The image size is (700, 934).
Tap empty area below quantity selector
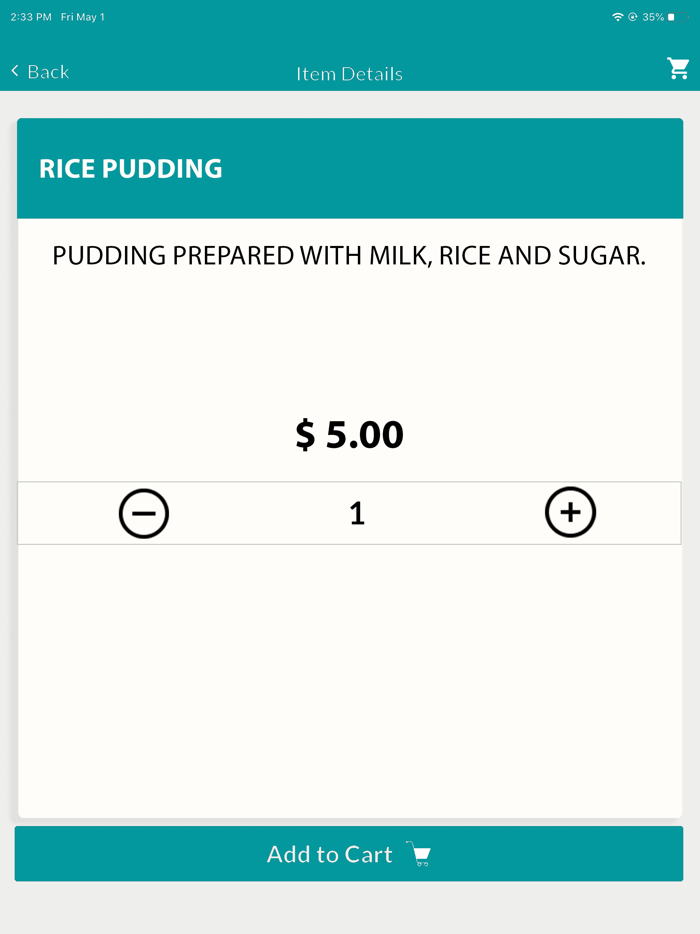349,680
